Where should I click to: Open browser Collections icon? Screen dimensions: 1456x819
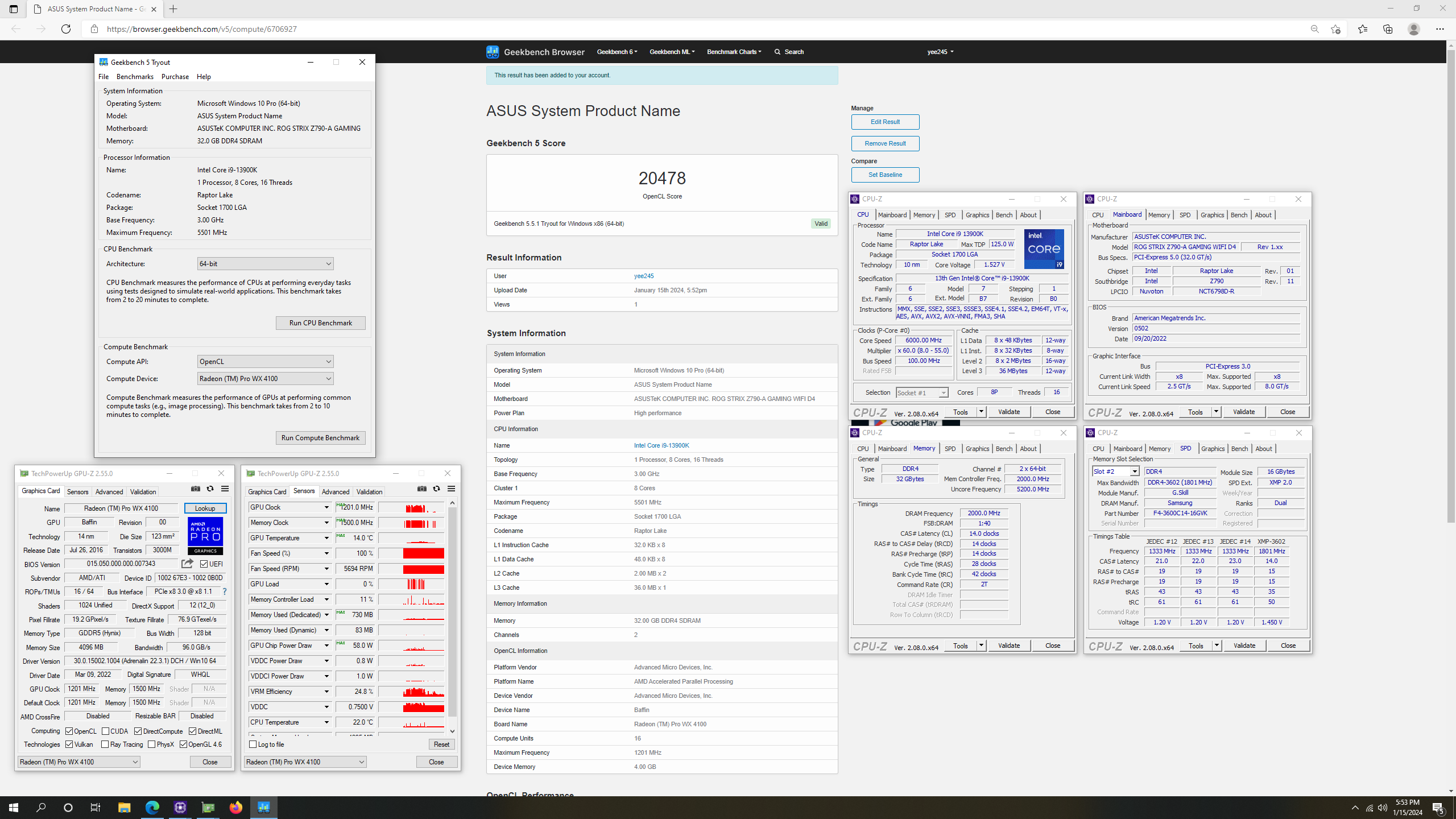click(x=1388, y=29)
